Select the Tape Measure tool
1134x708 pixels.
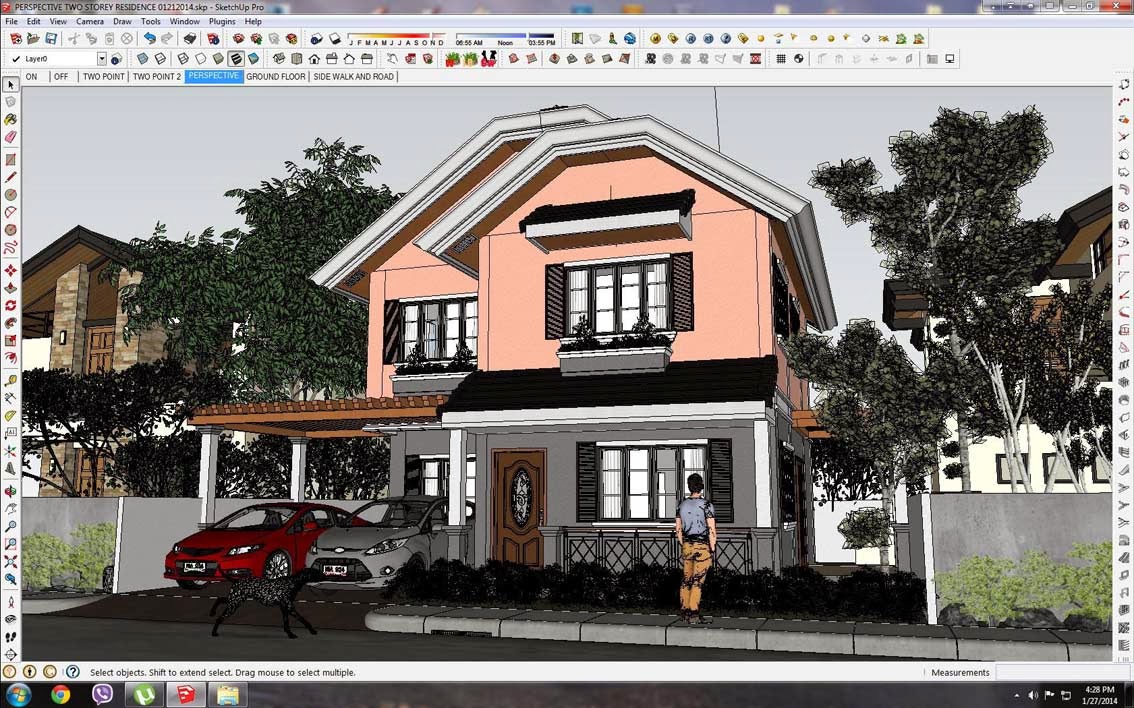(11, 380)
